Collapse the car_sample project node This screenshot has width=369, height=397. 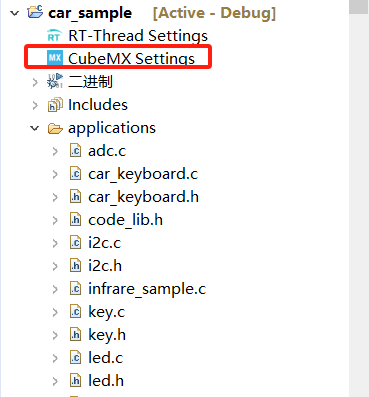[14, 13]
